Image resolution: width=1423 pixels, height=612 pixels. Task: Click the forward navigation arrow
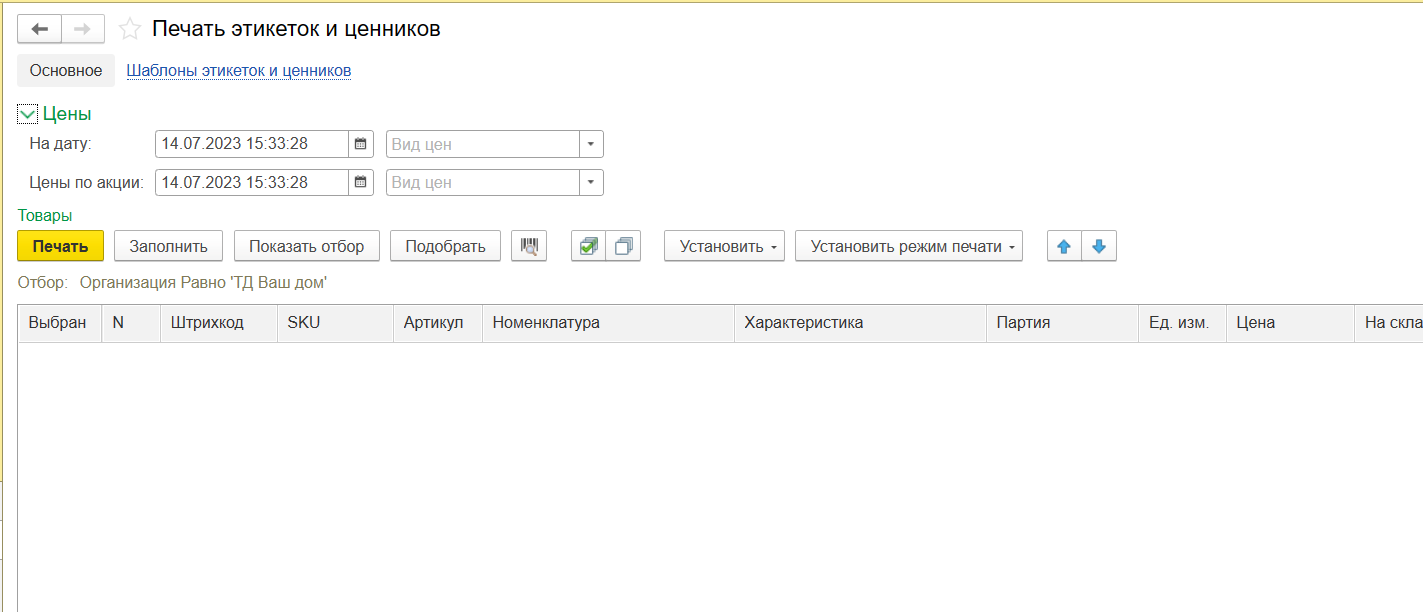point(83,29)
